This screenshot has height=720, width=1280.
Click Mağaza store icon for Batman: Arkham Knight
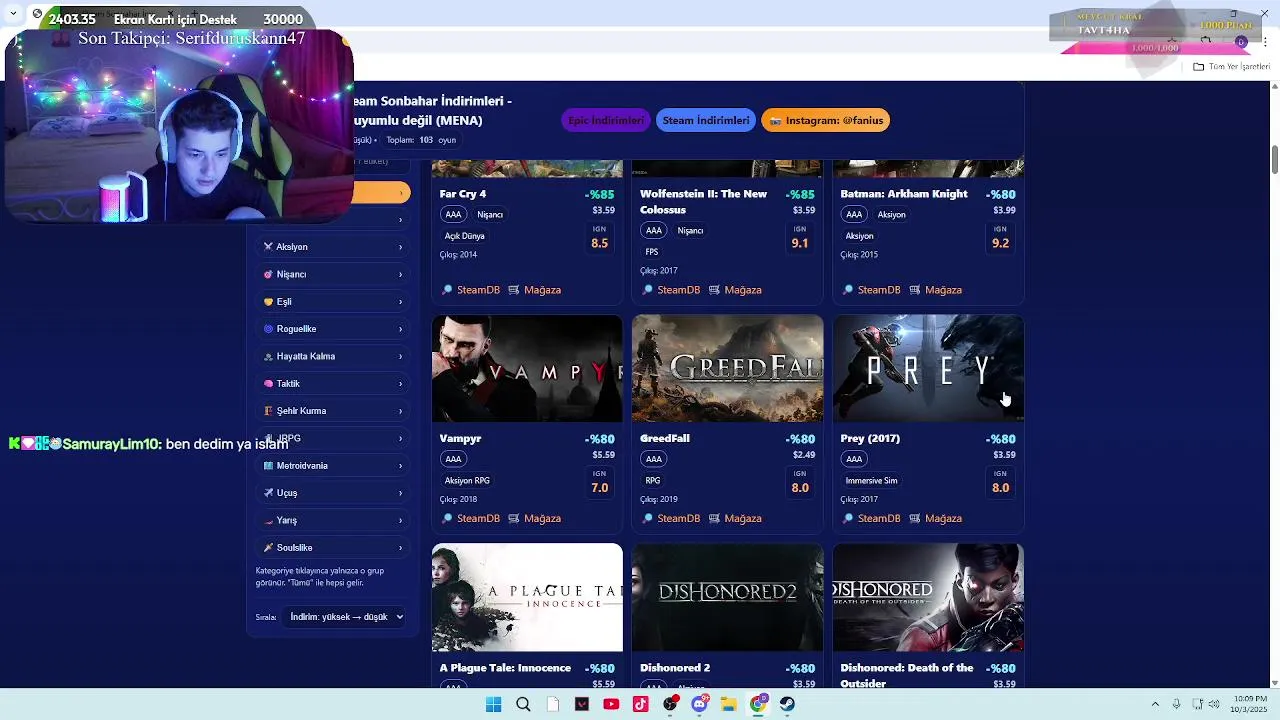915,290
